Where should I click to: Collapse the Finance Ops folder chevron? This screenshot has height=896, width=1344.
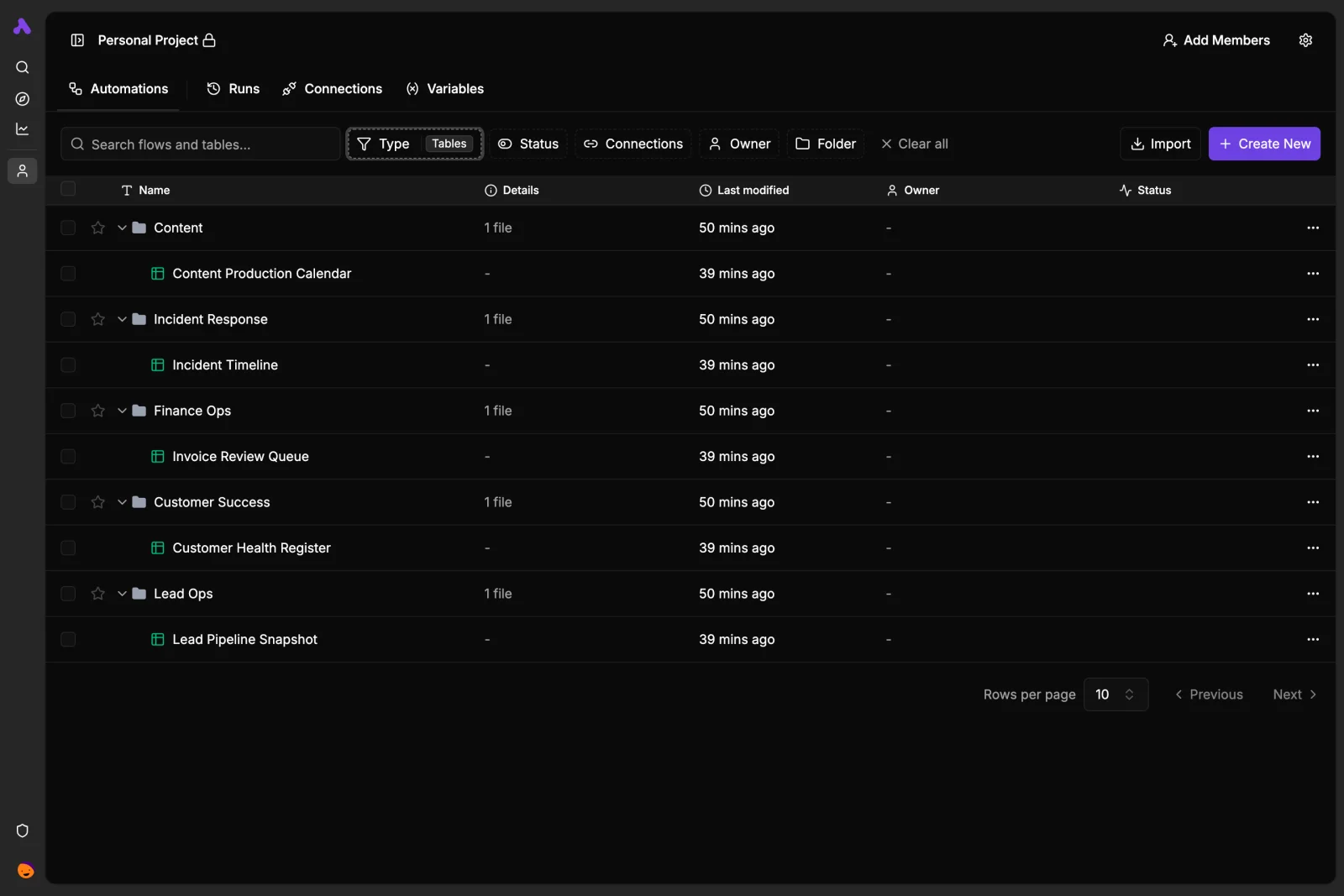tap(122, 411)
